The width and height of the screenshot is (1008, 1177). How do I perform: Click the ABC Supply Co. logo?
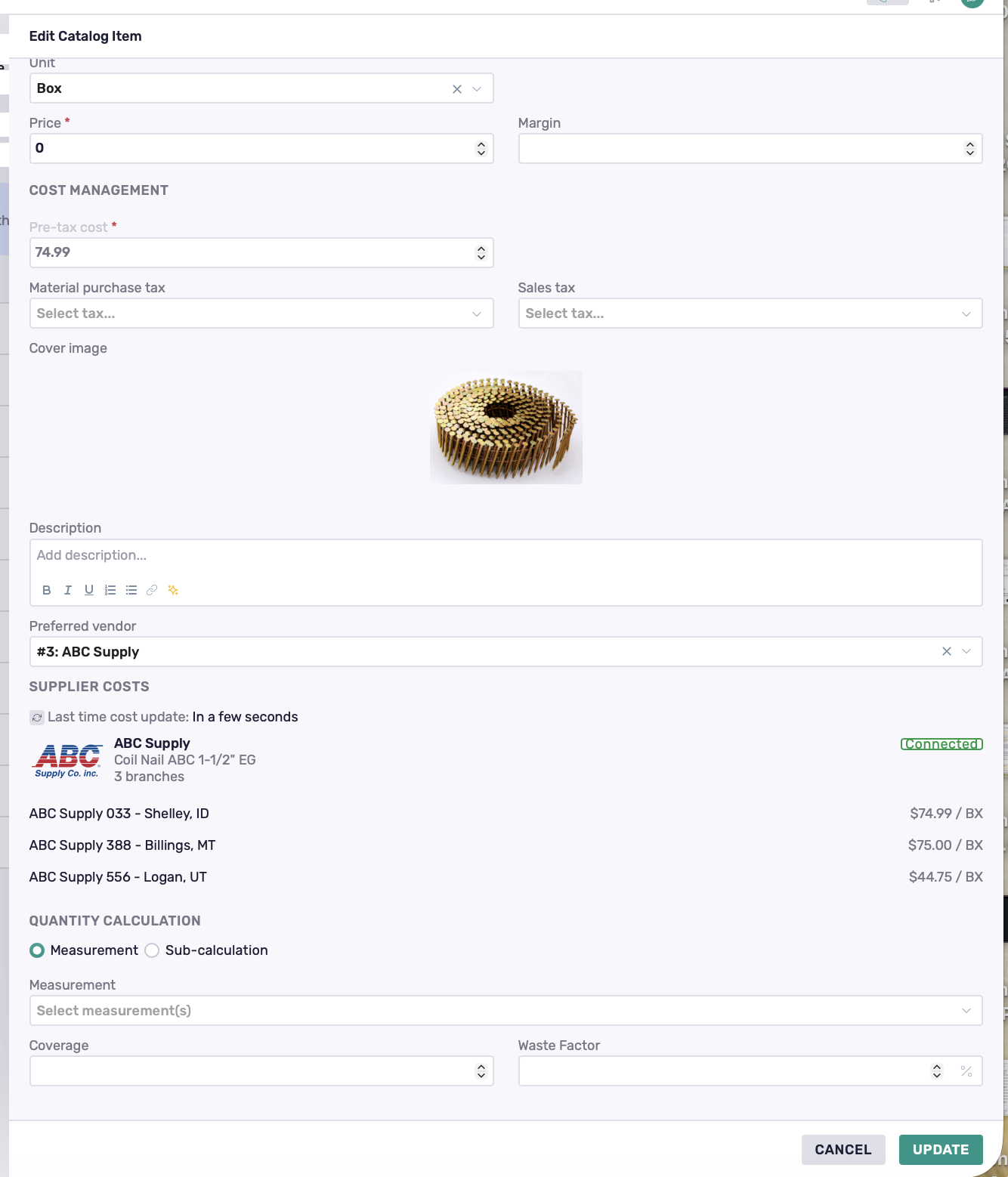click(67, 759)
